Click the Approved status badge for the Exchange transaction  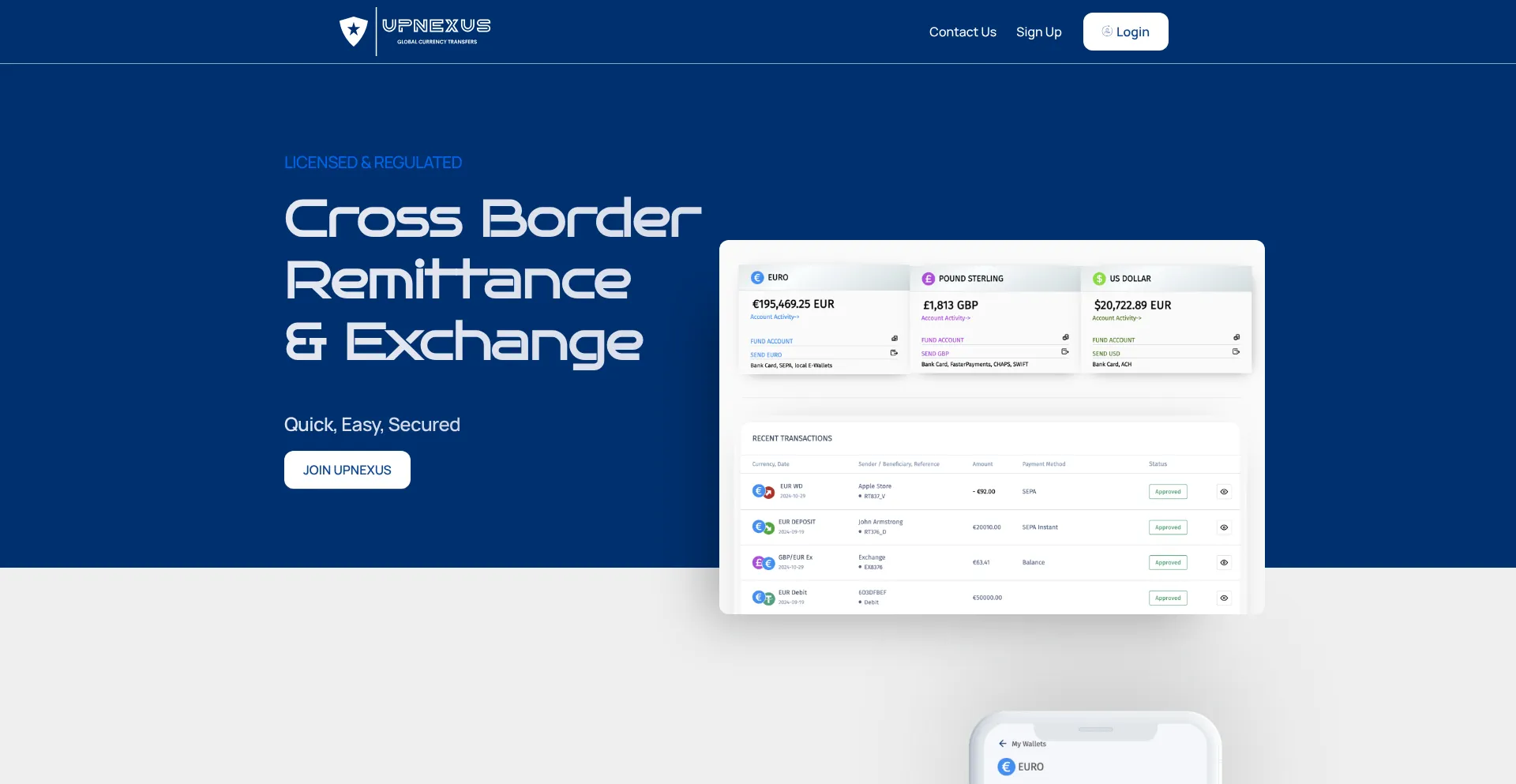coord(1168,562)
